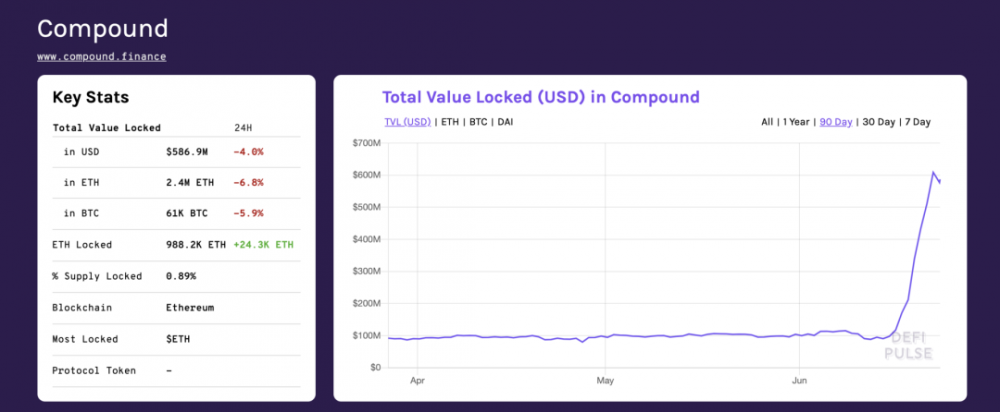Click the +24.3K ETH change value
Viewport: 1000px width, 412px height.
click(x=263, y=244)
